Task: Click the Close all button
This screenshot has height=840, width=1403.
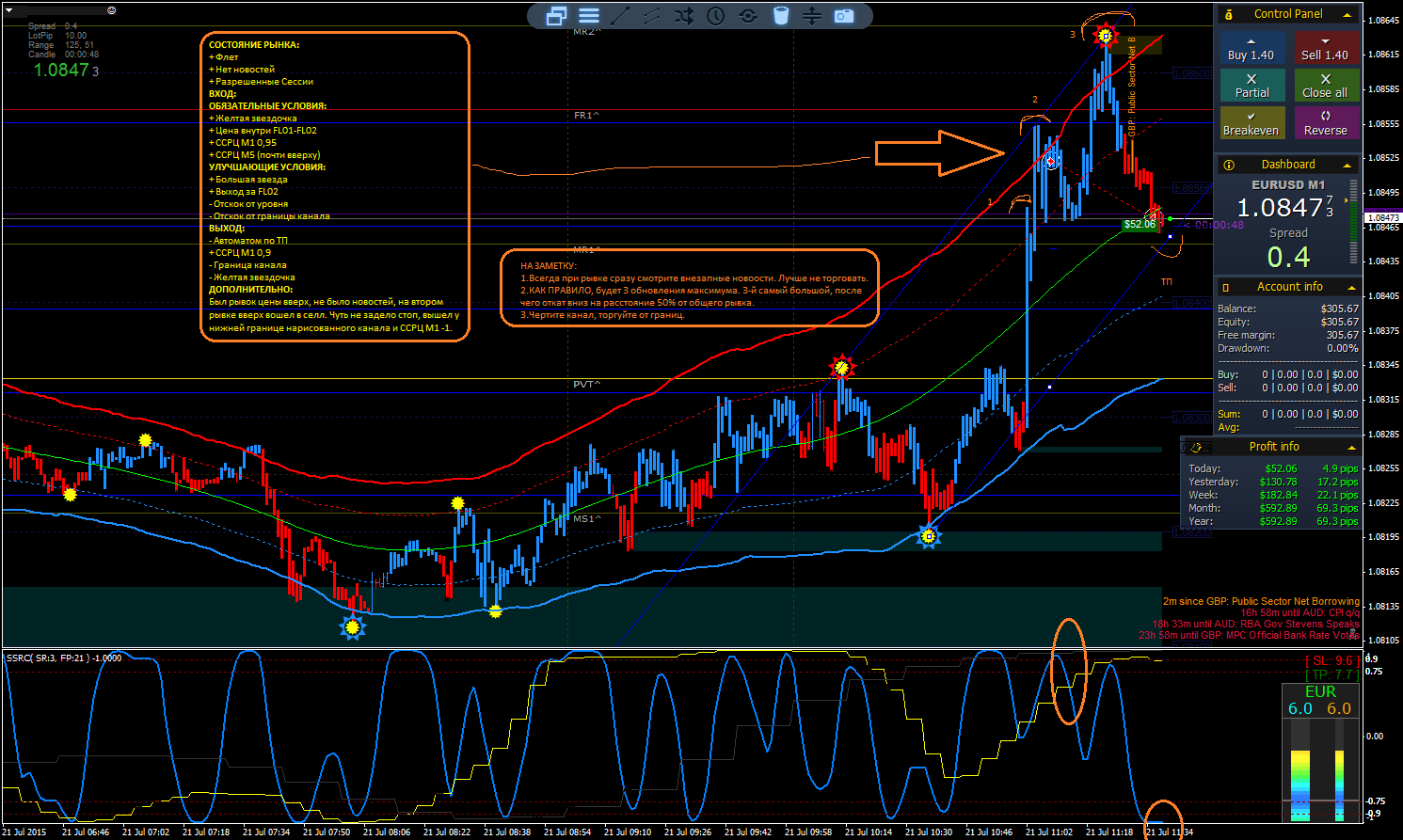Action: tap(1325, 86)
